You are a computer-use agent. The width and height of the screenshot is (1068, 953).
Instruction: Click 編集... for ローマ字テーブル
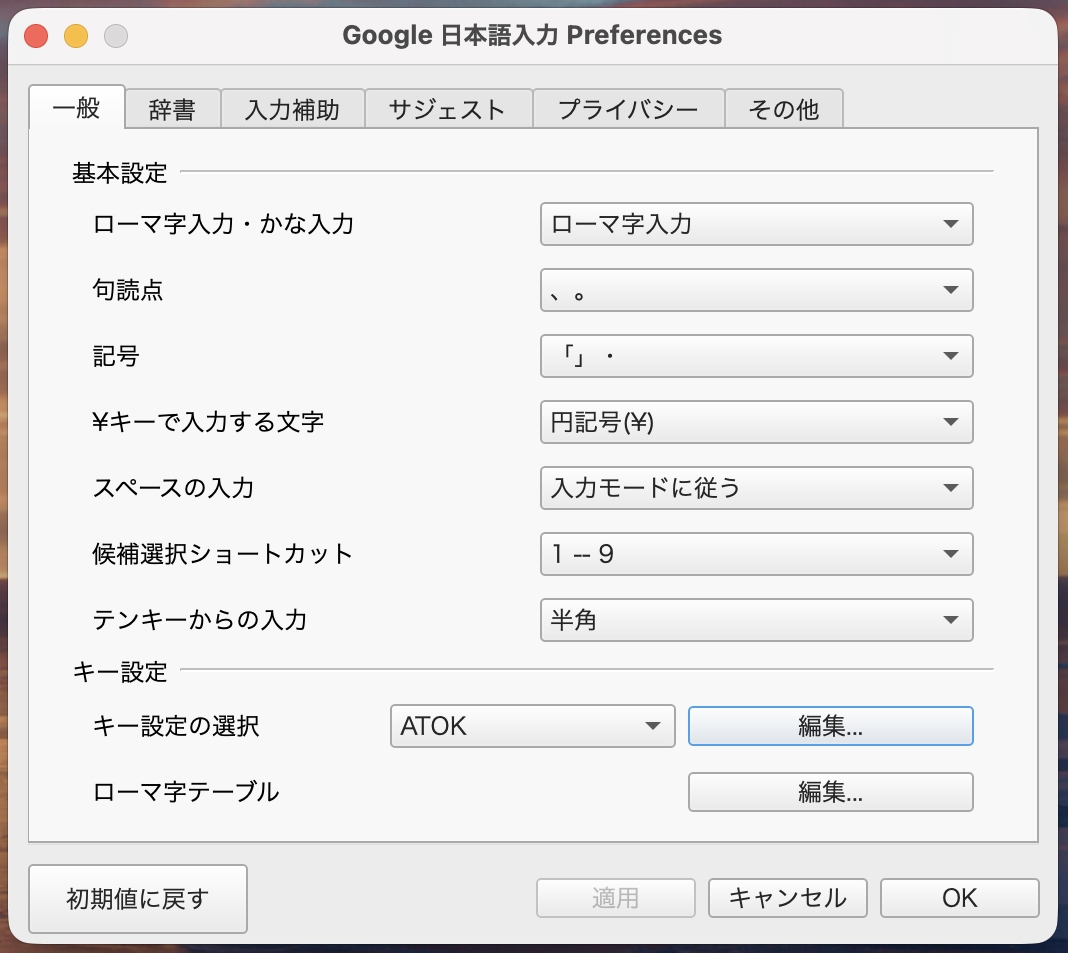(830, 792)
